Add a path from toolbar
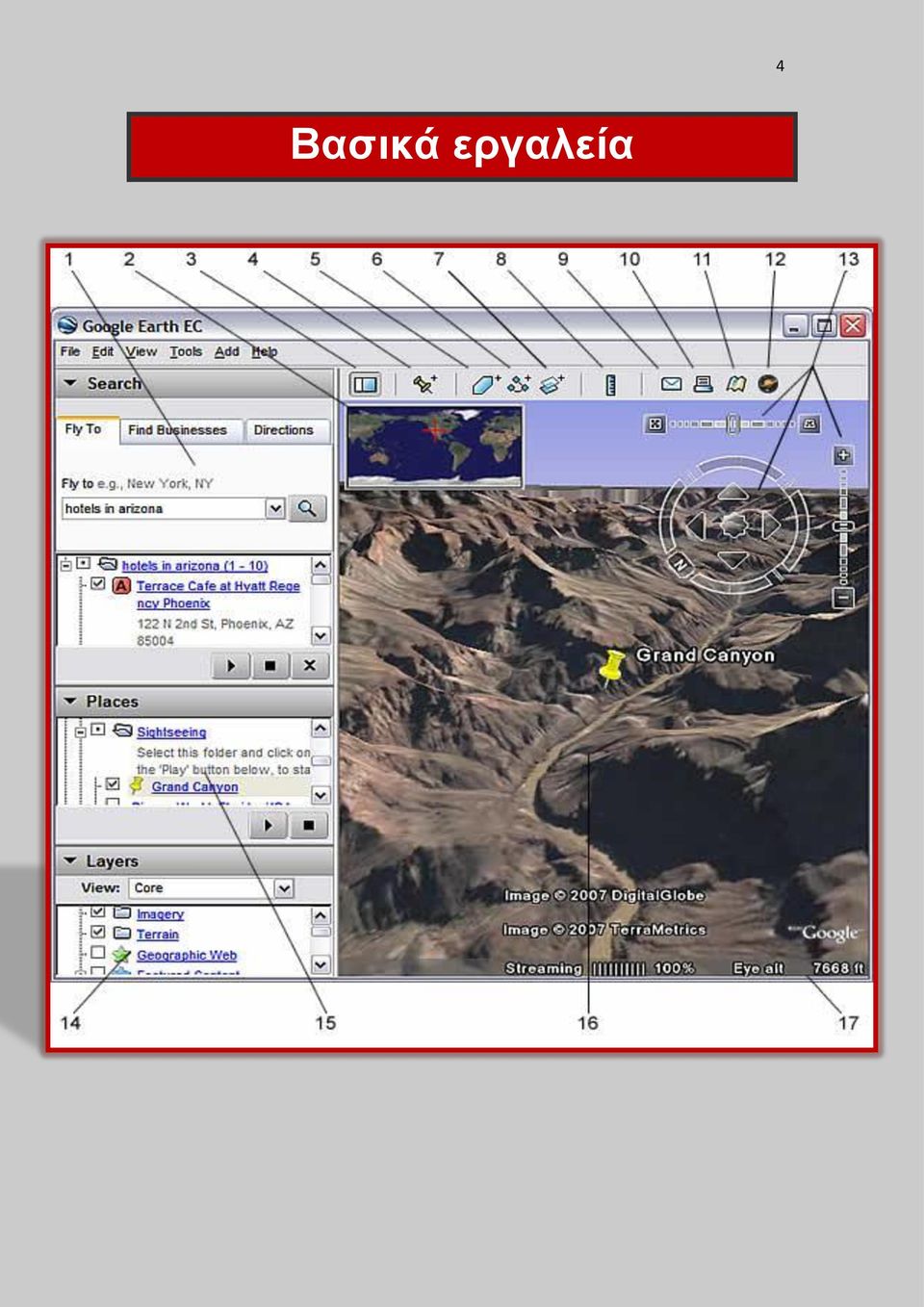The image size is (924, 1307). 520,384
